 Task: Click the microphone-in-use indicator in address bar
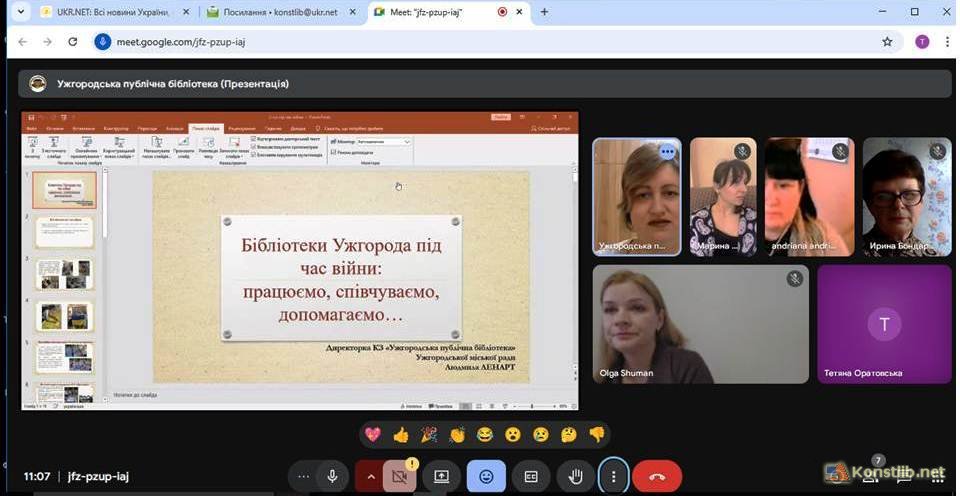(103, 42)
